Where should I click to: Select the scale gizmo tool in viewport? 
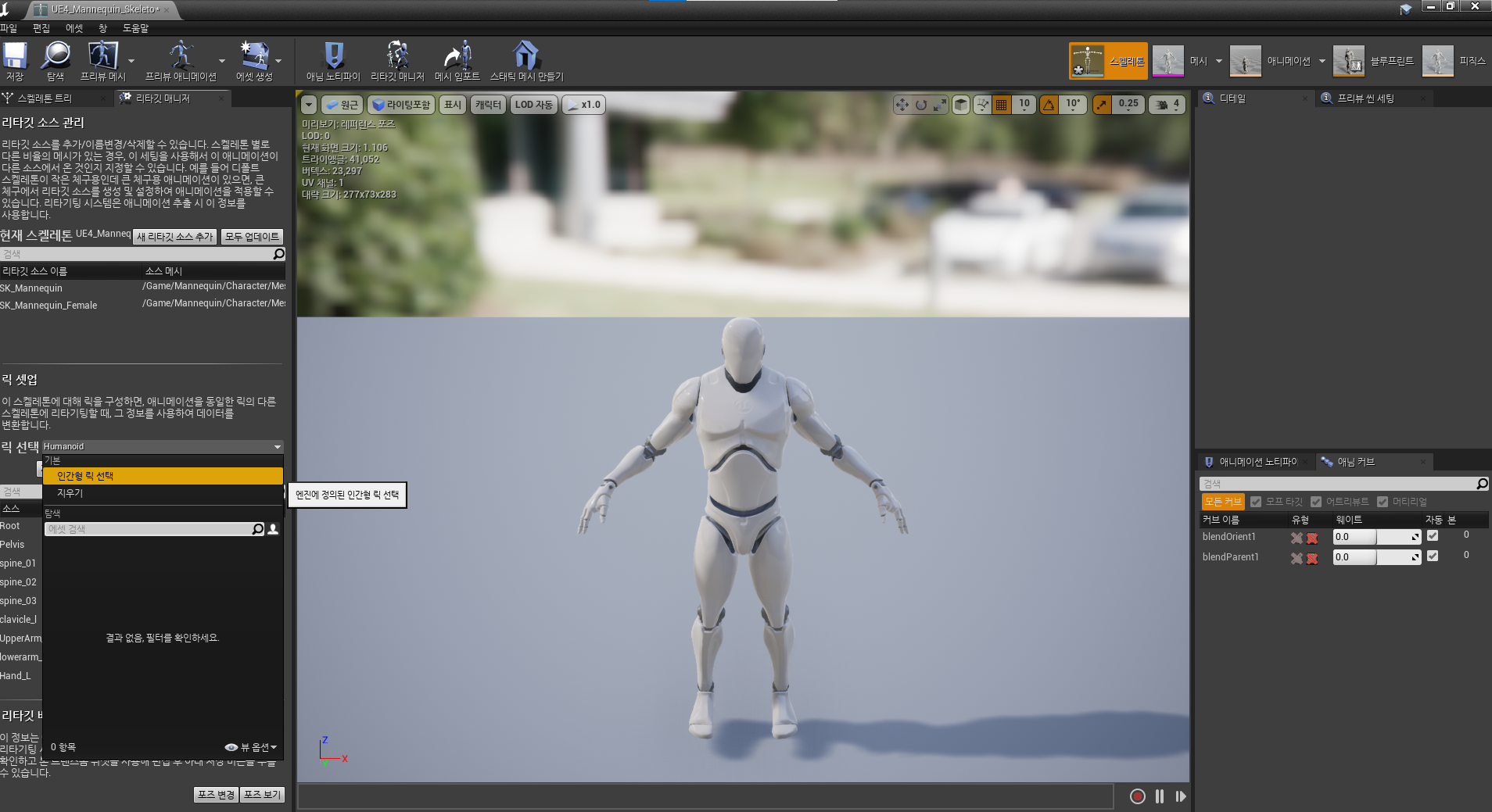[940, 105]
